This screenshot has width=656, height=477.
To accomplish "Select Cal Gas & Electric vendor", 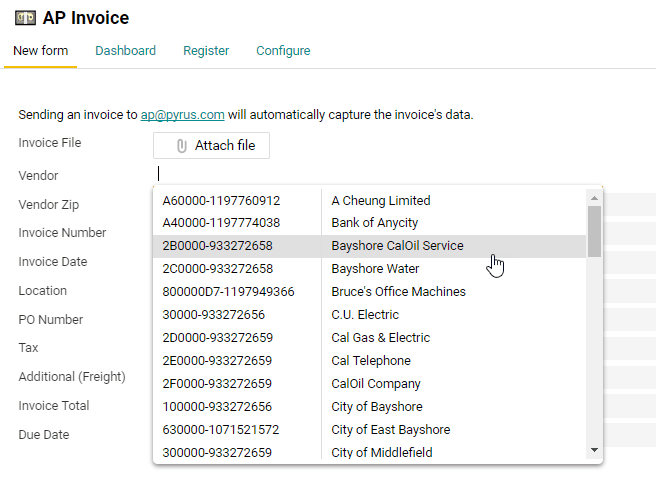I will click(x=381, y=338).
